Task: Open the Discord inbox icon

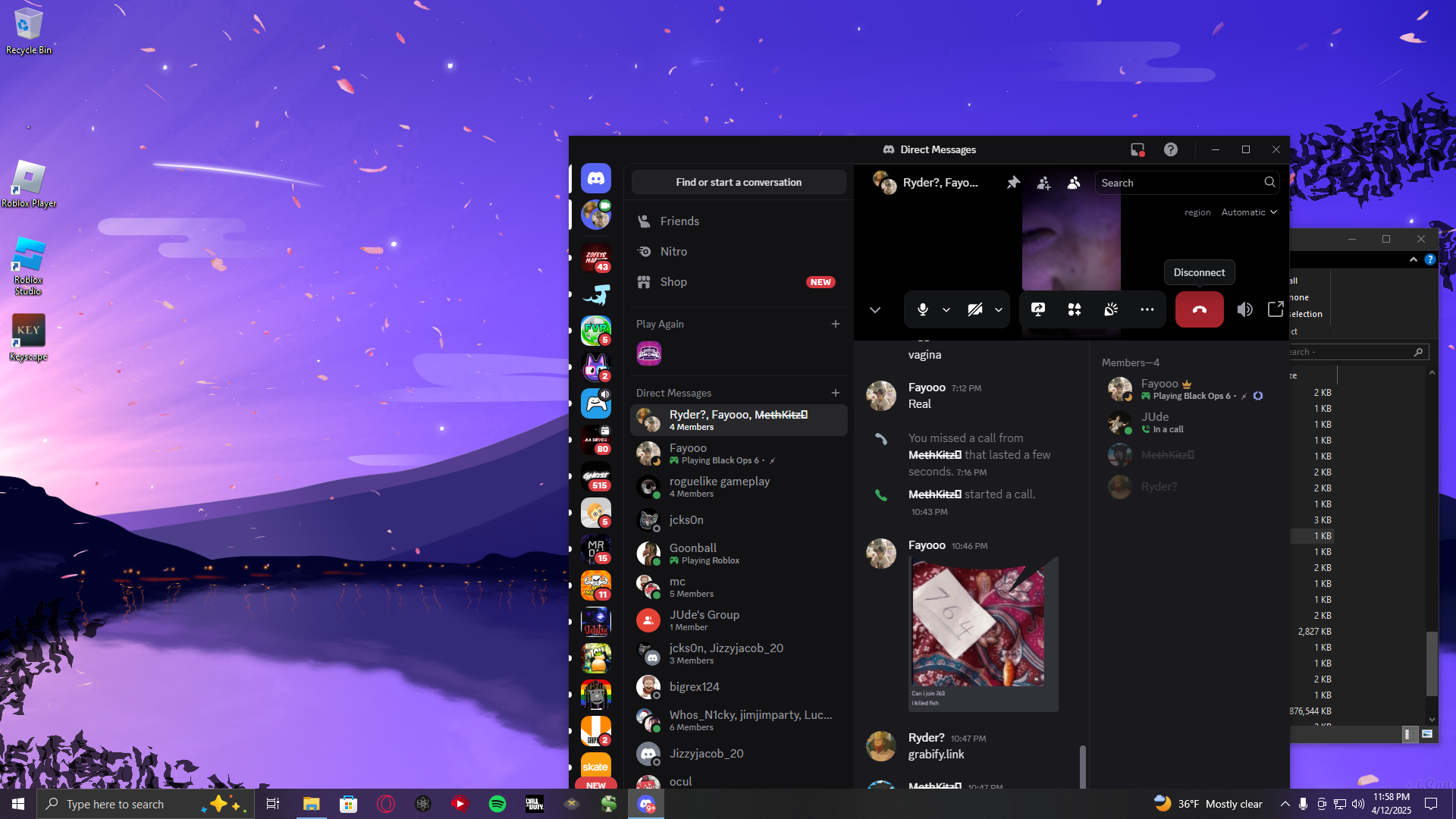Action: click(1137, 149)
